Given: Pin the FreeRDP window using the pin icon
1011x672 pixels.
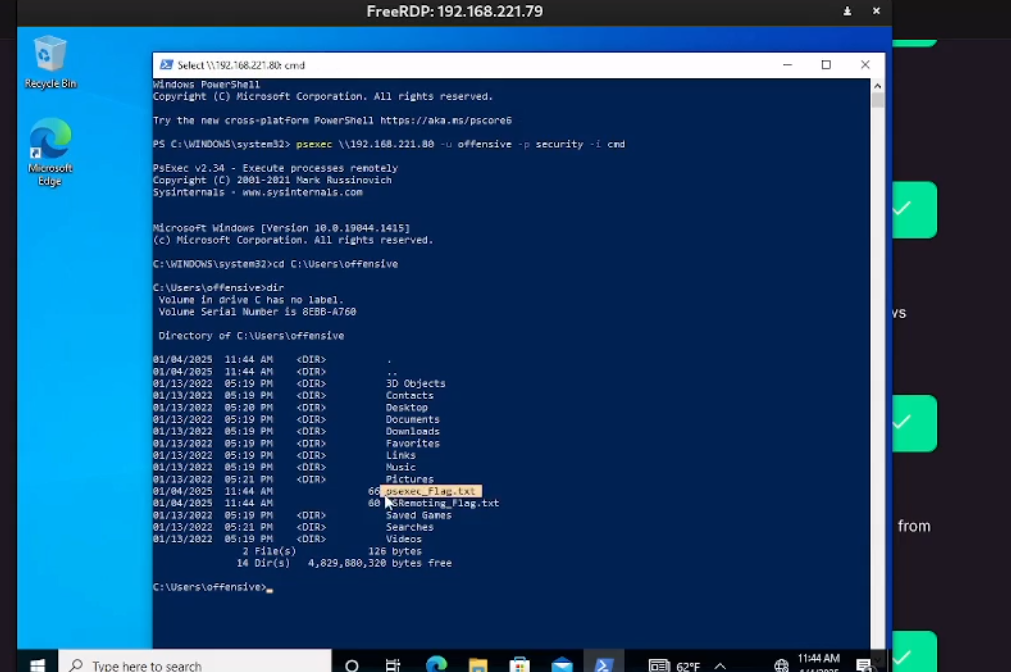Looking at the screenshot, I should [x=847, y=11].
